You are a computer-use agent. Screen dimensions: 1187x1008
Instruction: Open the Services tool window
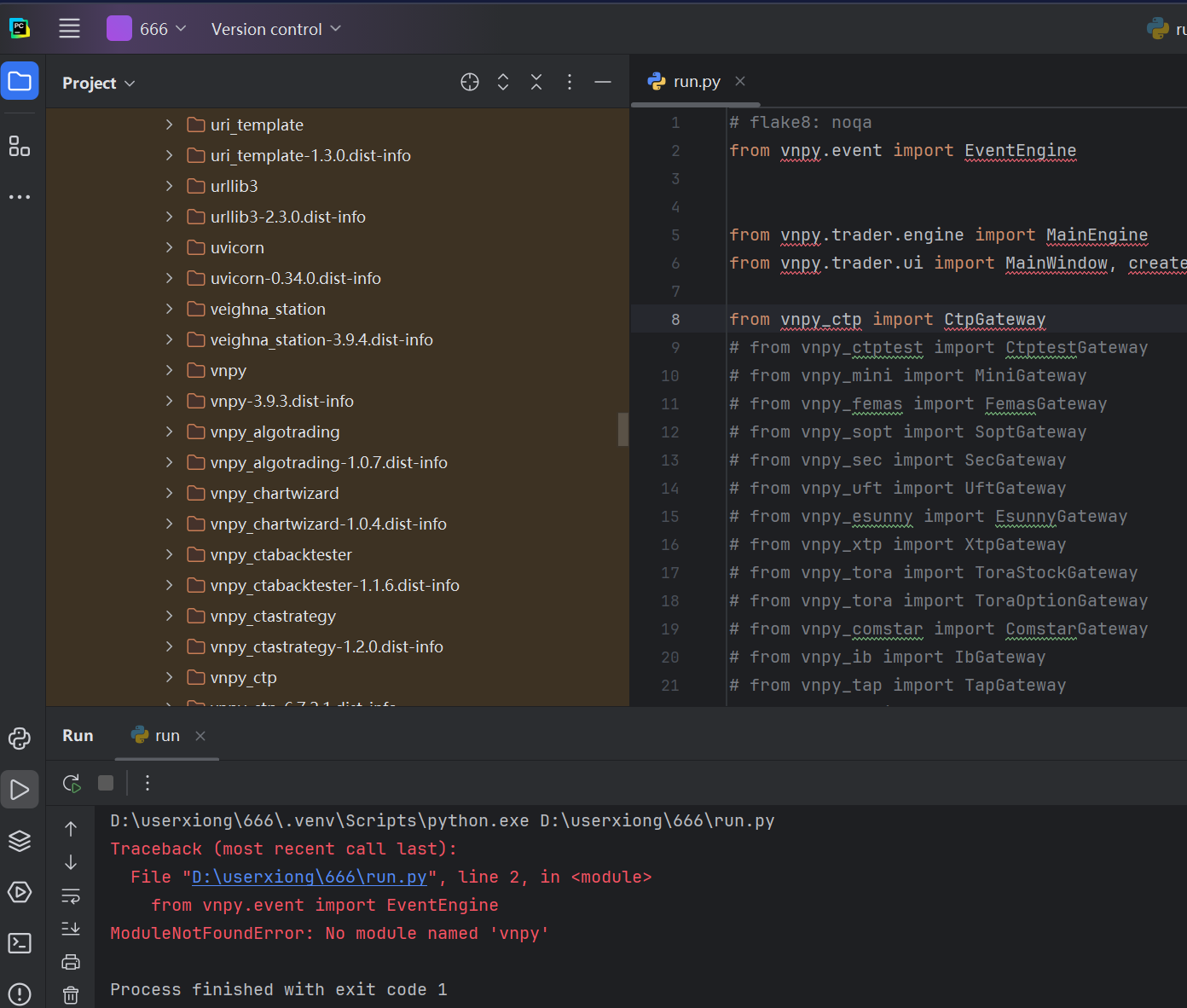tap(20, 892)
